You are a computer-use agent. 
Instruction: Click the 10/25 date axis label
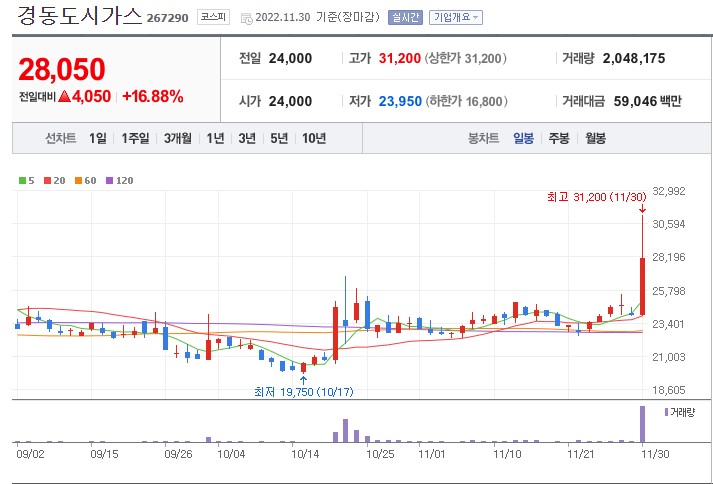[x=380, y=454]
